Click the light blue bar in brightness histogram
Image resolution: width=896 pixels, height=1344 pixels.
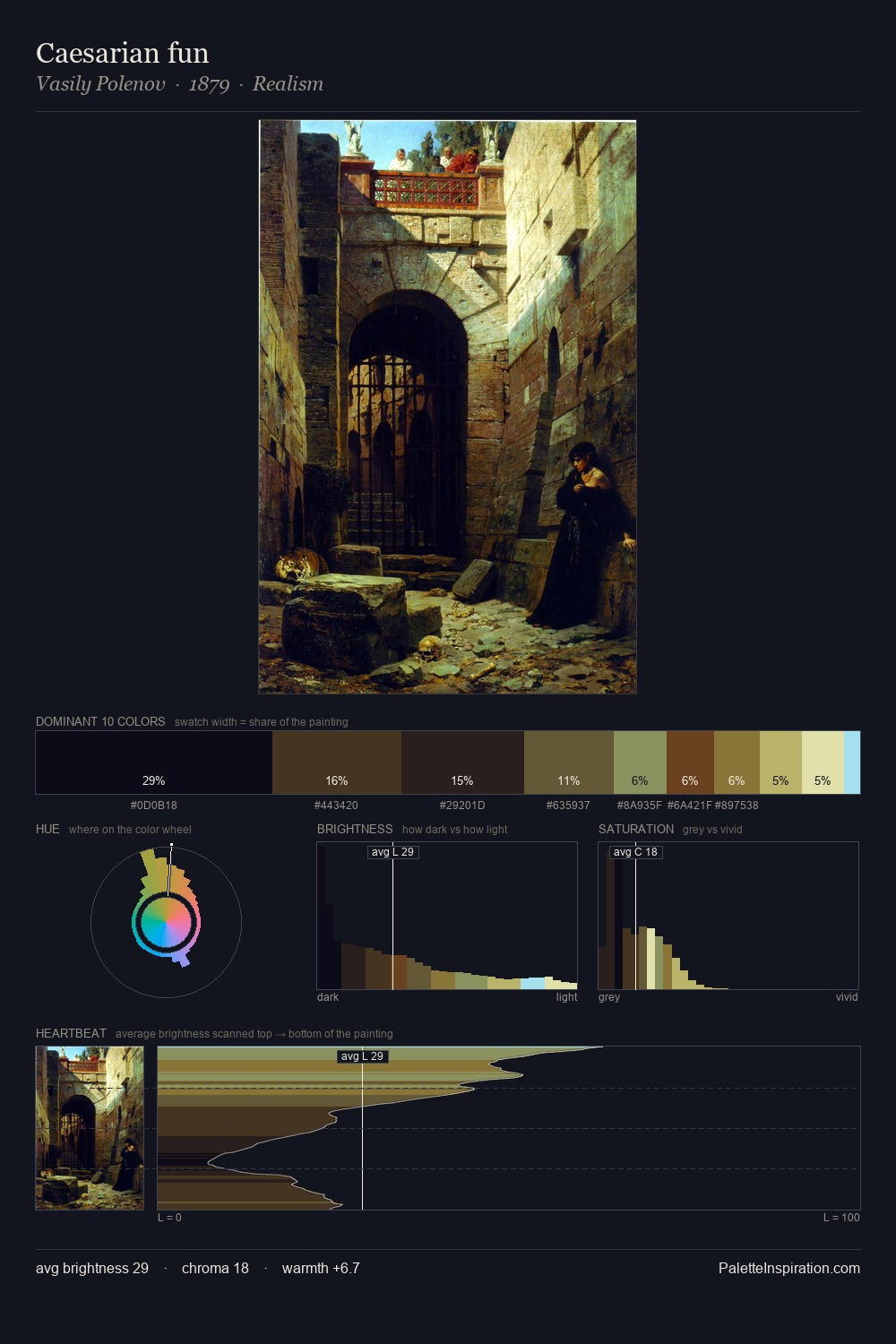(532, 983)
